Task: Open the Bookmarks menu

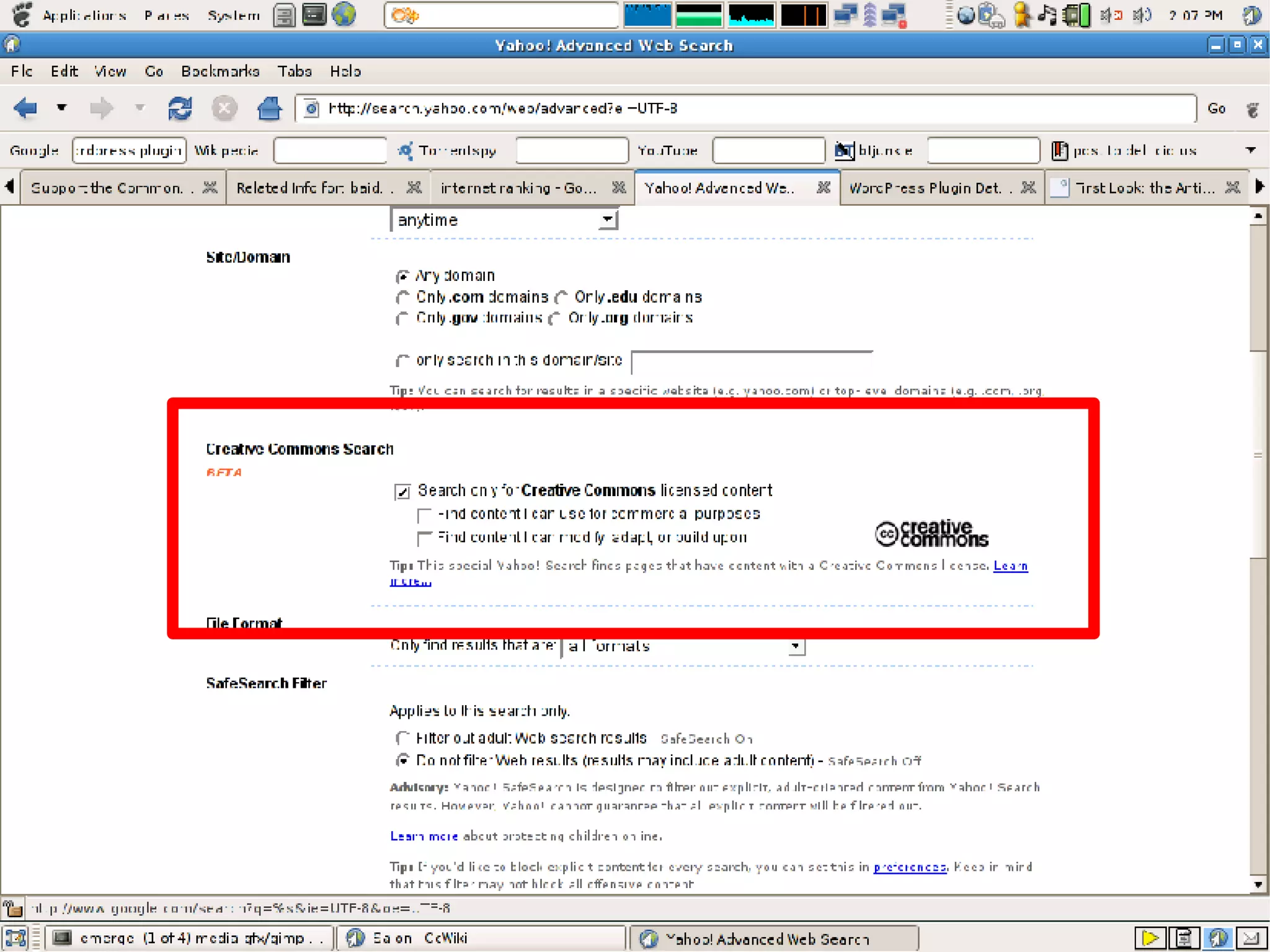Action: tap(220, 71)
